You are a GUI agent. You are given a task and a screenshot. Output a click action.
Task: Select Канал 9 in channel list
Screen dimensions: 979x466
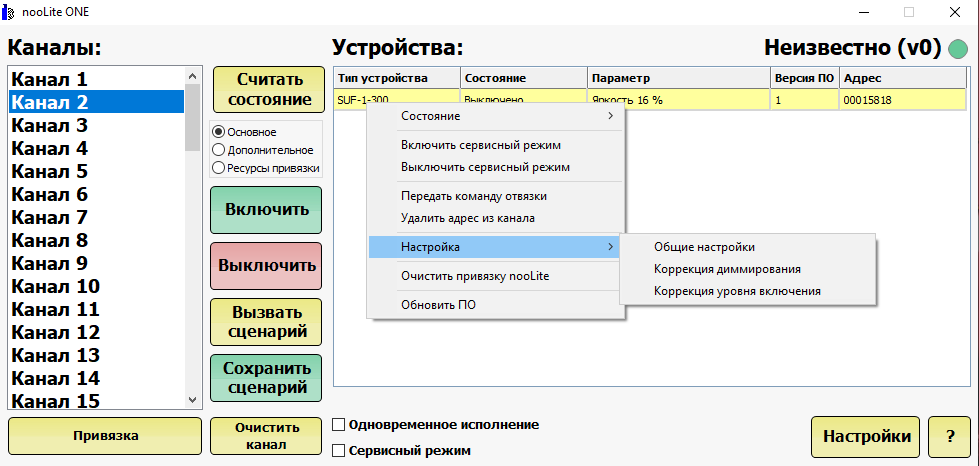click(97, 263)
